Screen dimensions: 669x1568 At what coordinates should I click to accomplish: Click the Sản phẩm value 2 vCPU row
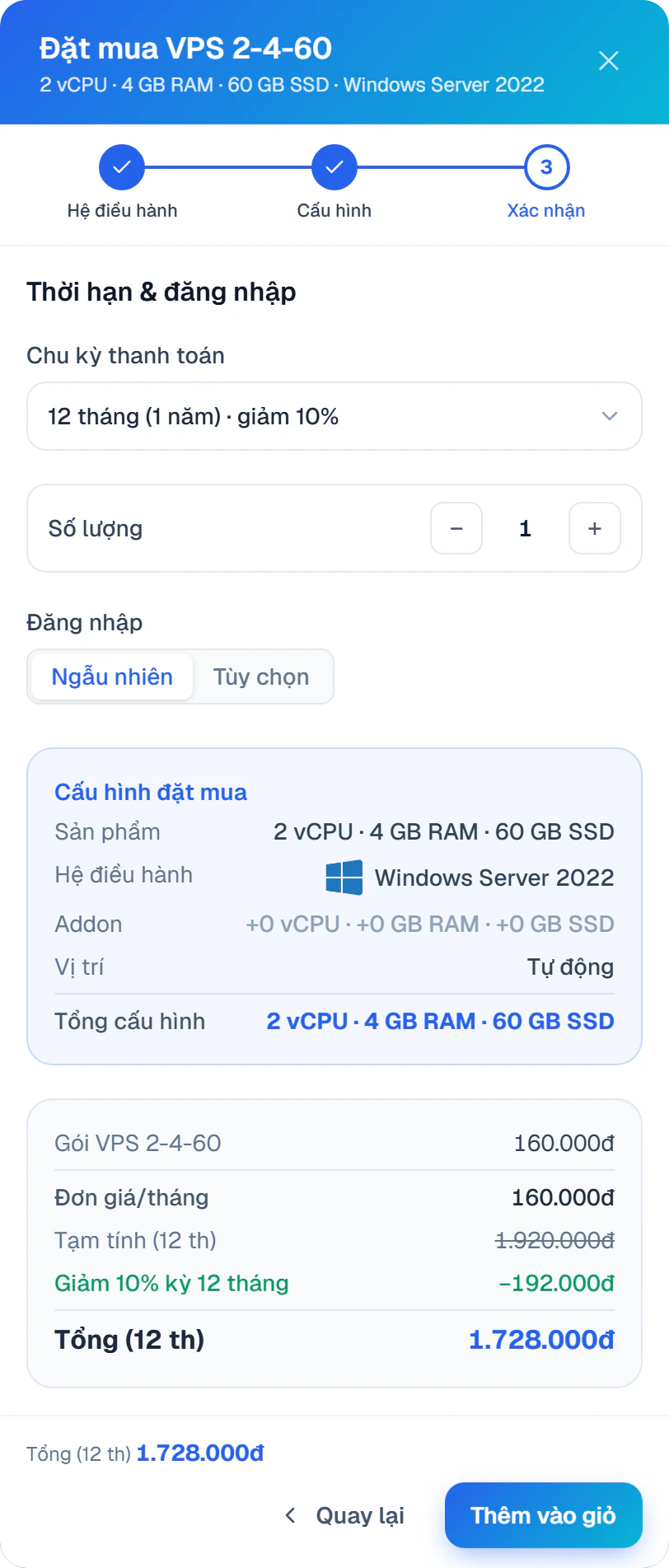[444, 831]
